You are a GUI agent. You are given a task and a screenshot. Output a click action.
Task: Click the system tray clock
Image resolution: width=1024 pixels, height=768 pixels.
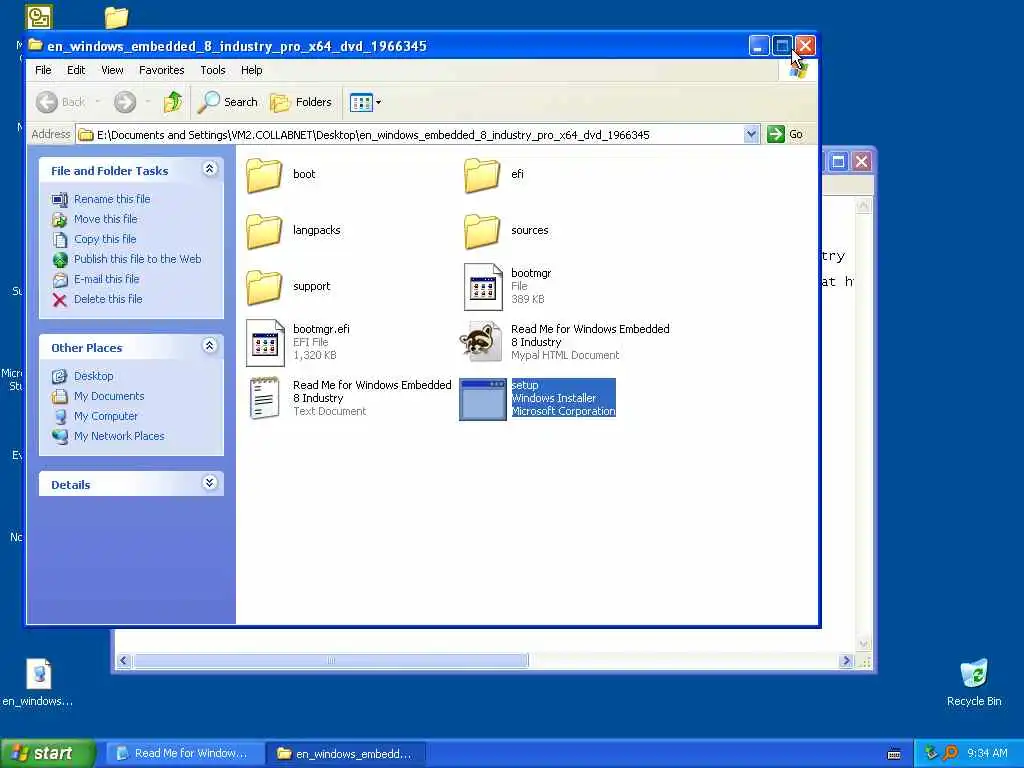[x=987, y=753]
